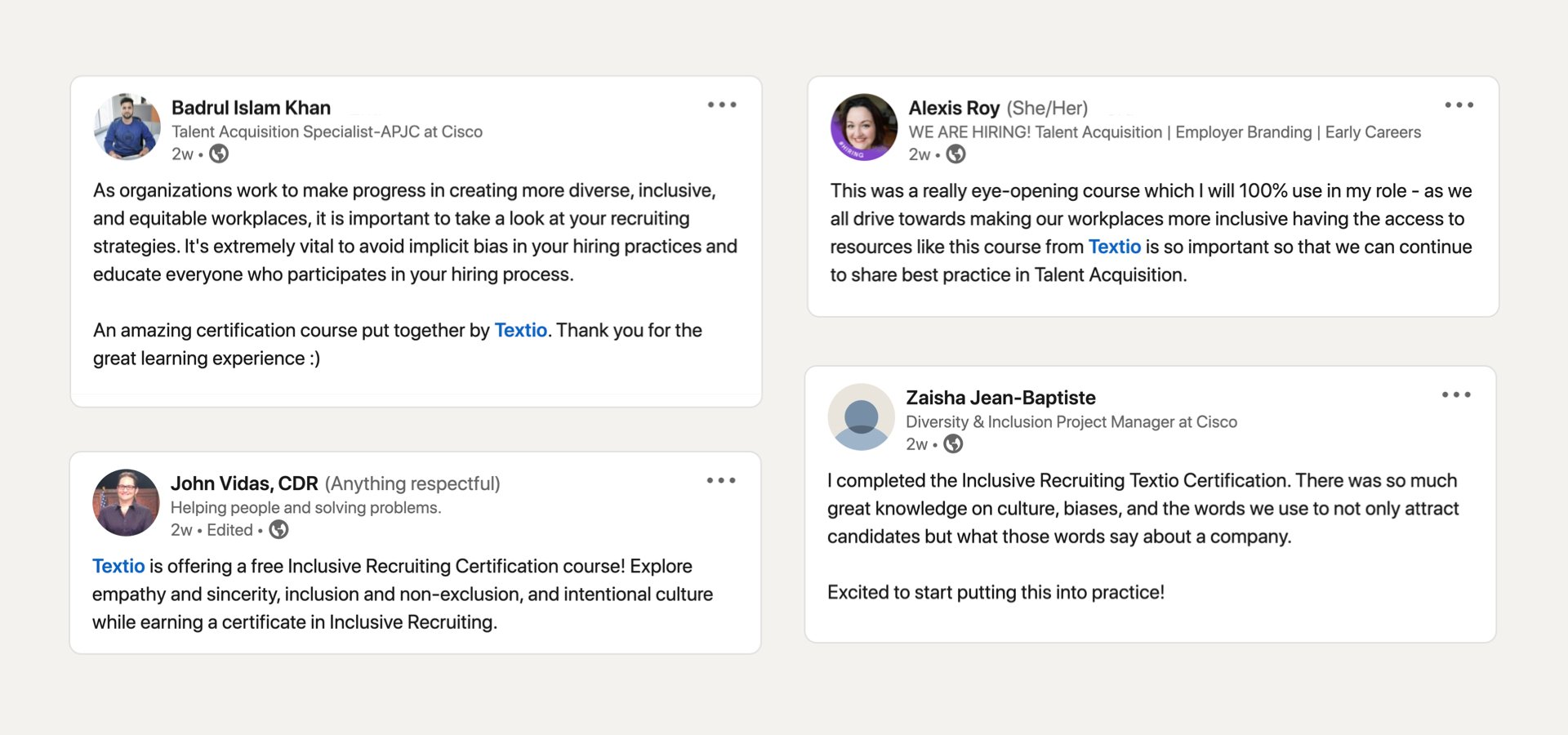Click the globe icon on Zaisha's post
This screenshot has width=1568, height=735.
tap(952, 444)
